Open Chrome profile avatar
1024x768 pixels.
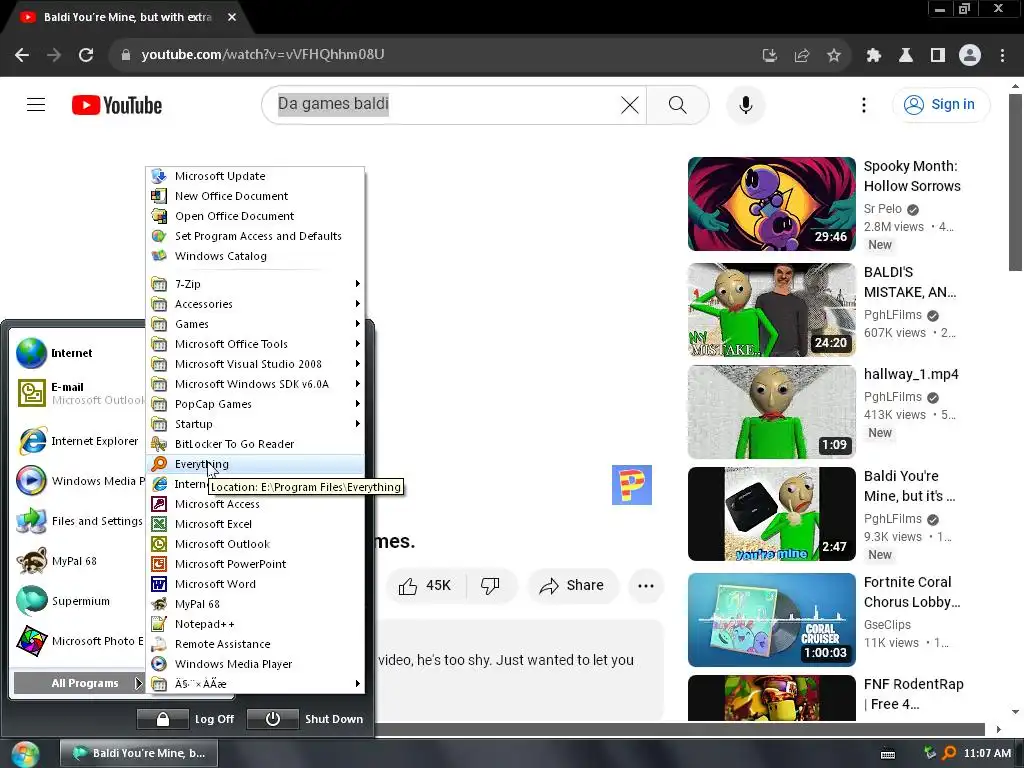[970, 55]
